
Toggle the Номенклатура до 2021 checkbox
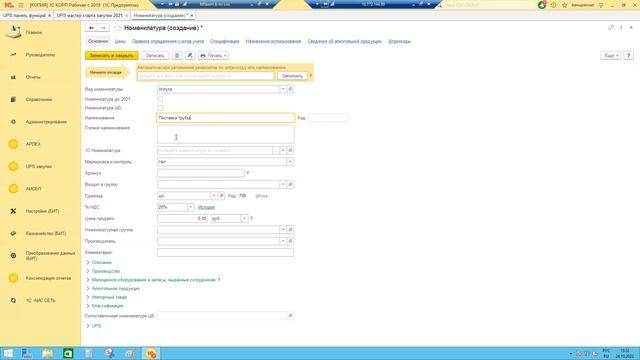(x=160, y=99)
